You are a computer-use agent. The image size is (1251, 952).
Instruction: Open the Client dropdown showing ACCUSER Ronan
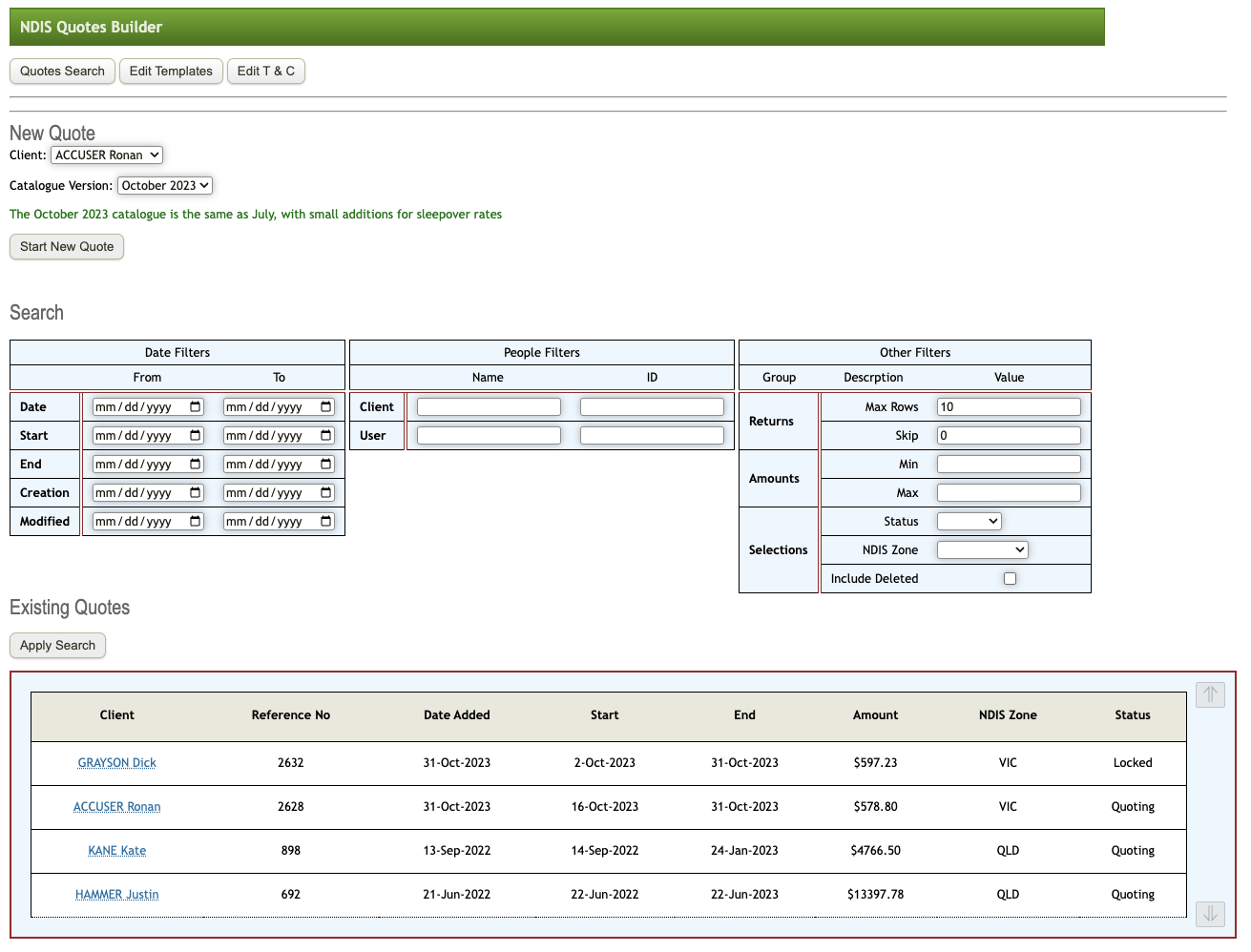[107, 155]
